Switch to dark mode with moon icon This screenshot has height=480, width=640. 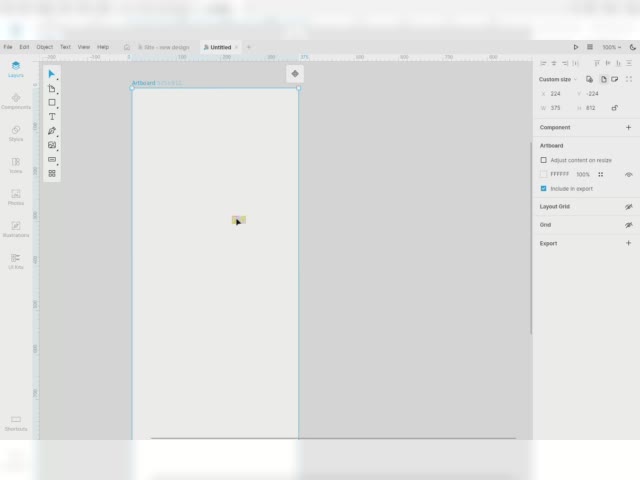633,47
